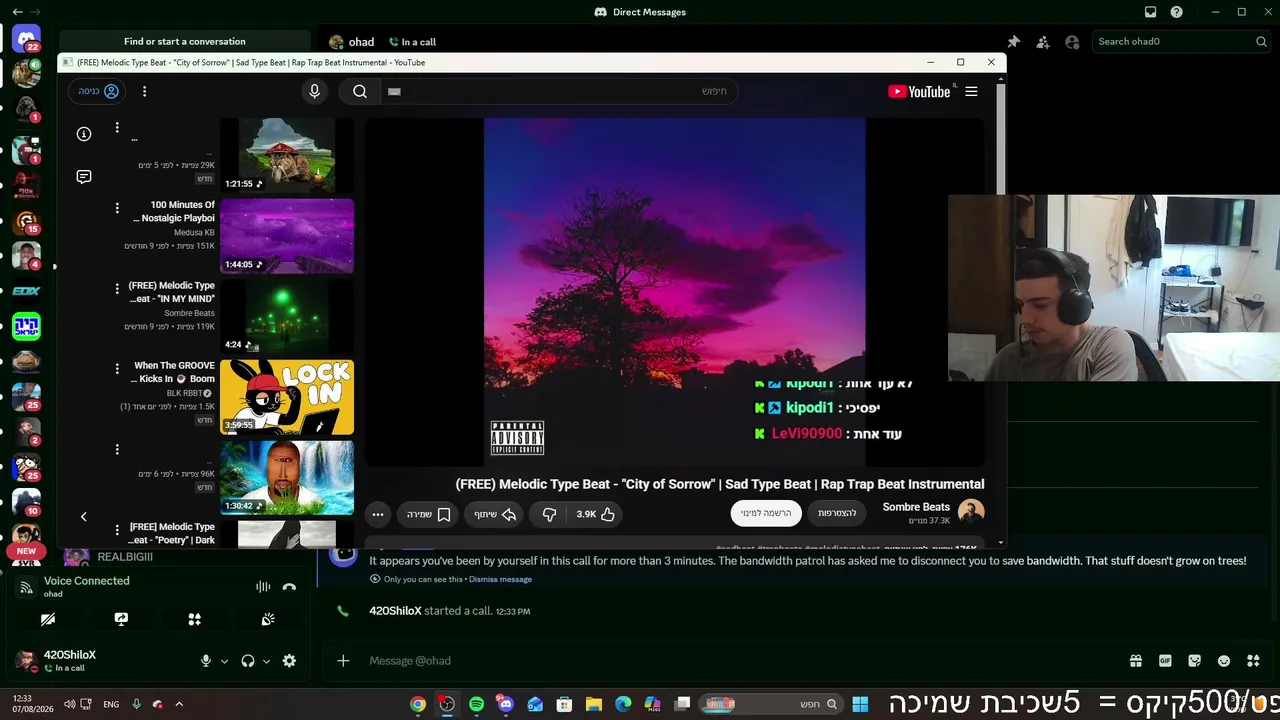The image size is (1280, 720).
Task: Dismiss the bandwidth patrol message
Action: (500, 579)
